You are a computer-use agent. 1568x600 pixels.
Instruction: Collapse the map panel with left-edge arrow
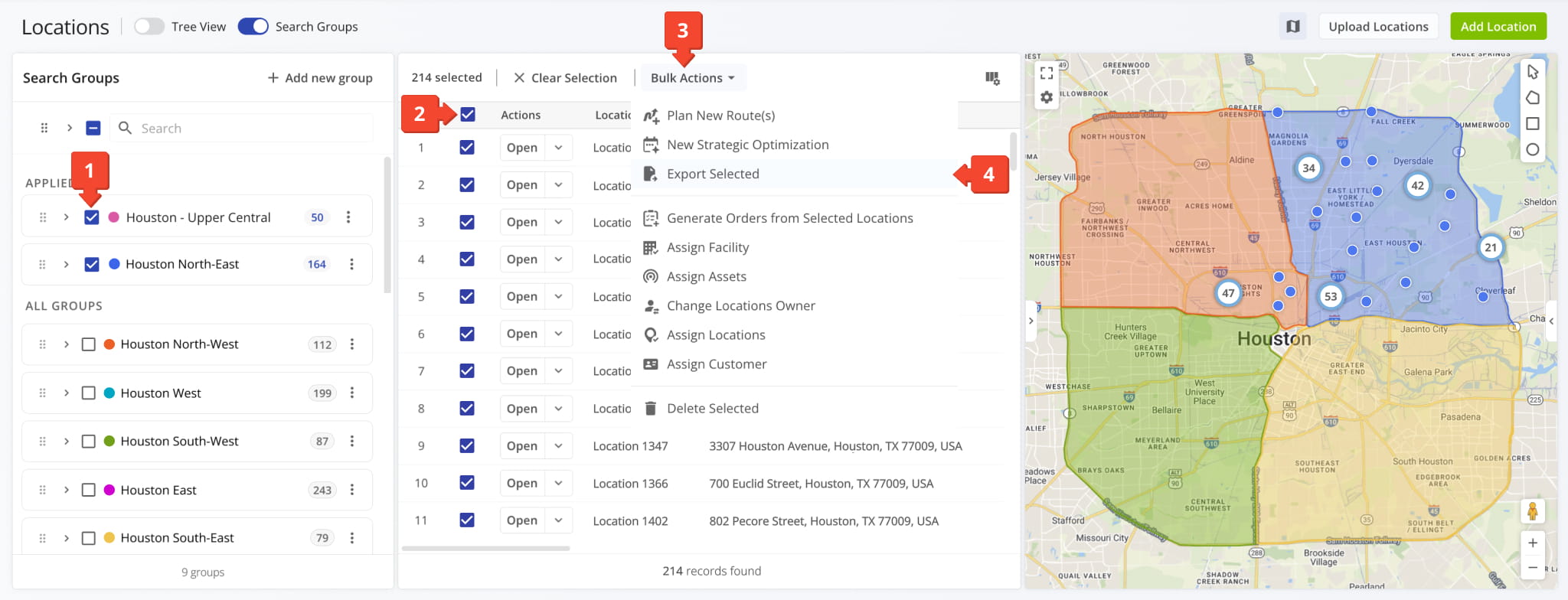click(x=1031, y=321)
